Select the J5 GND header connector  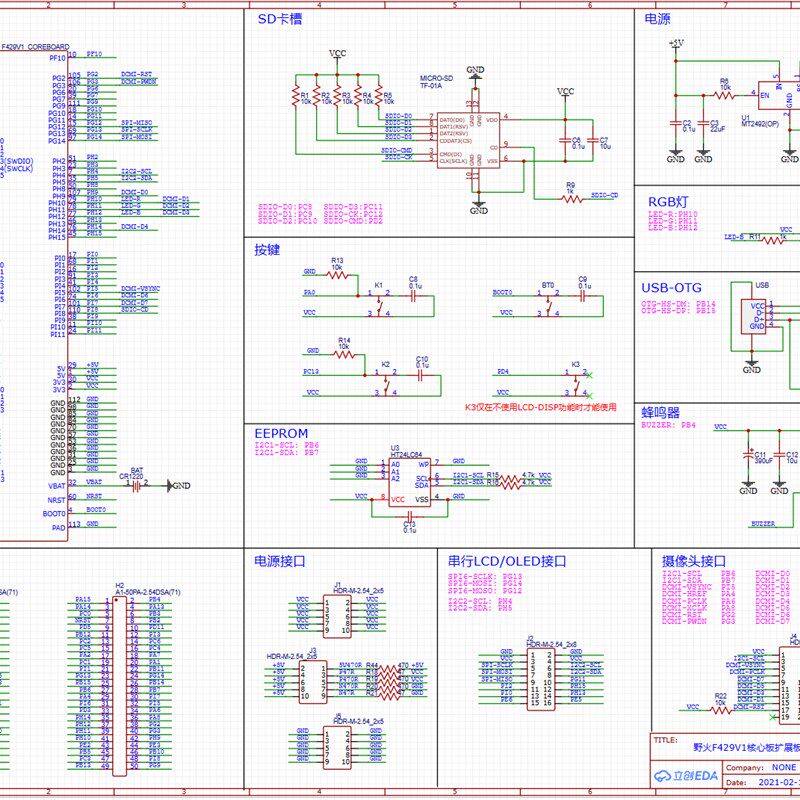pos(337,748)
